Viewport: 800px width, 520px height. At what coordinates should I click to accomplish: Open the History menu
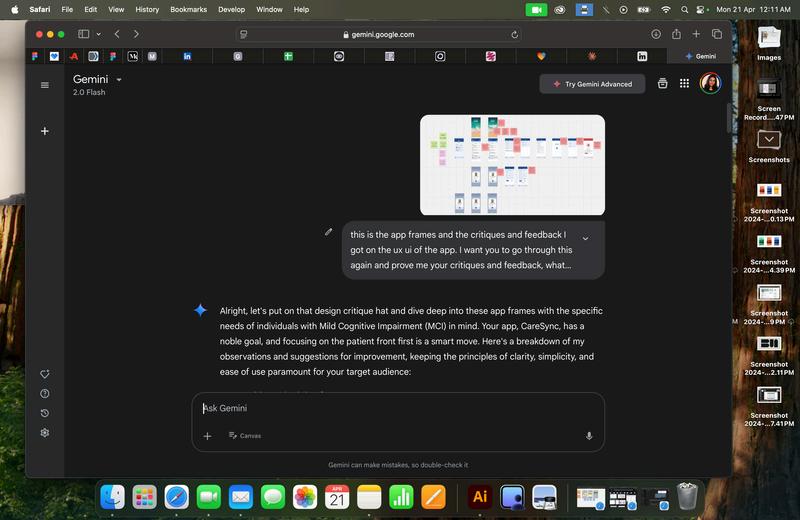pyautogui.click(x=147, y=9)
